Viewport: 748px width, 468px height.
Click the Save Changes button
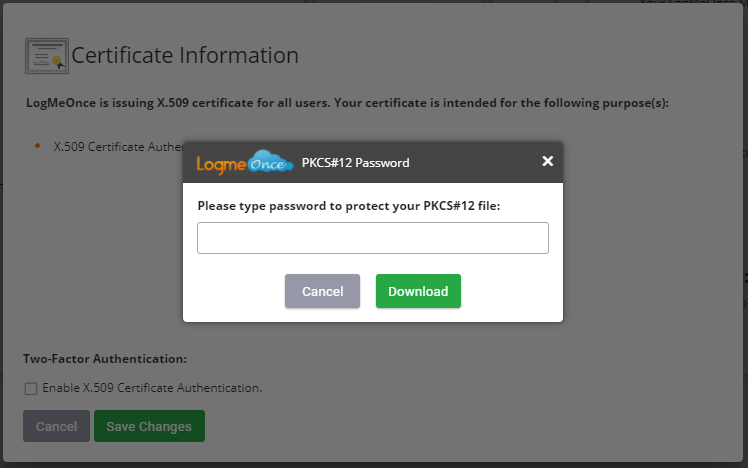[x=149, y=426]
